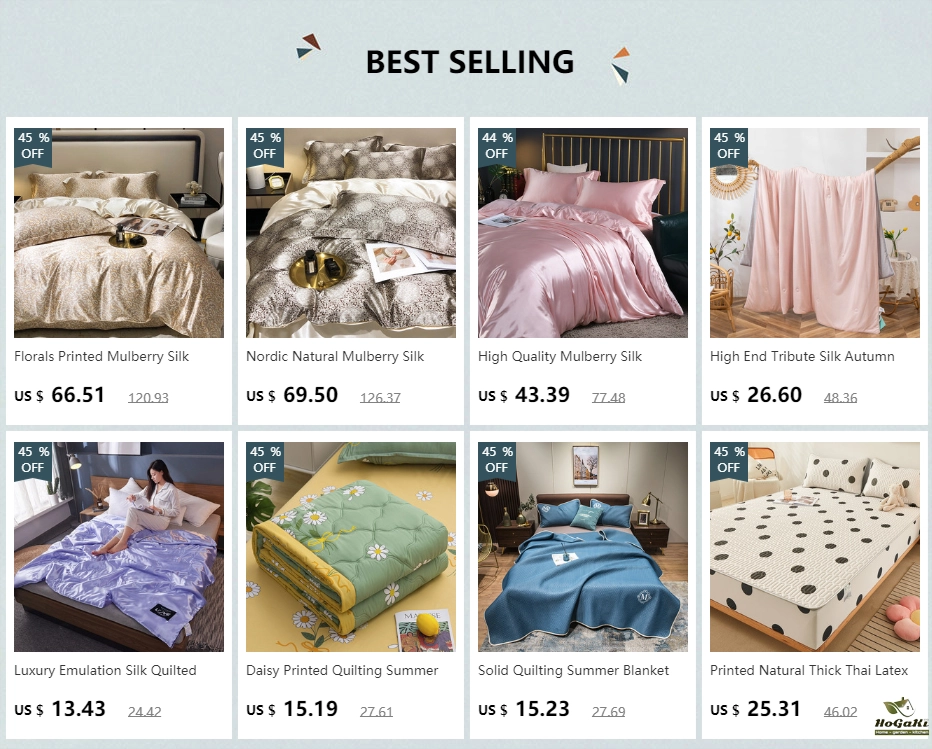The image size is (932, 749).
Task: Open polka dot Thai Latex mattress image
Action: coord(814,547)
